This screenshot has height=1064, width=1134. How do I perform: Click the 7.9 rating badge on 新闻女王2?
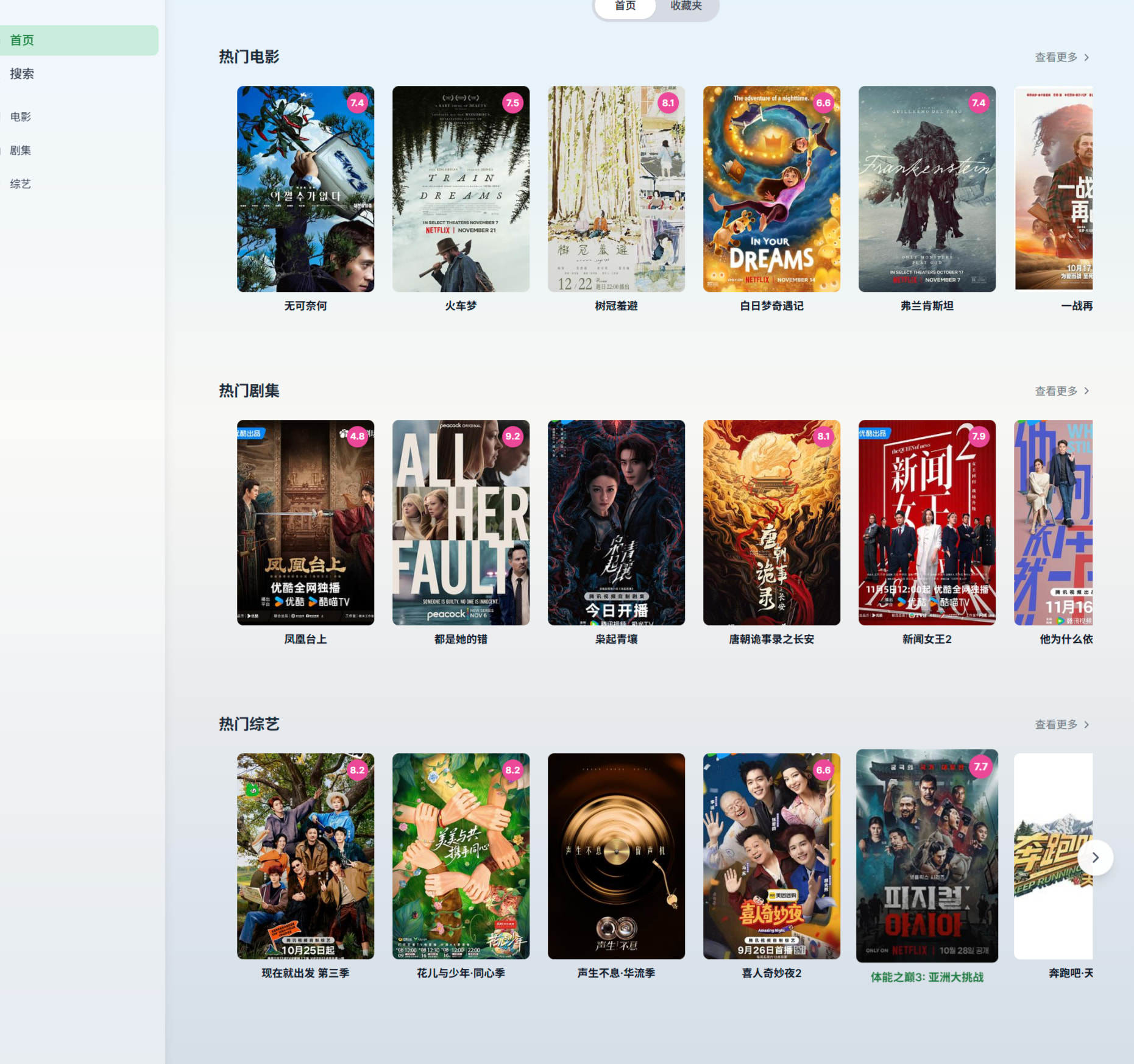979,436
